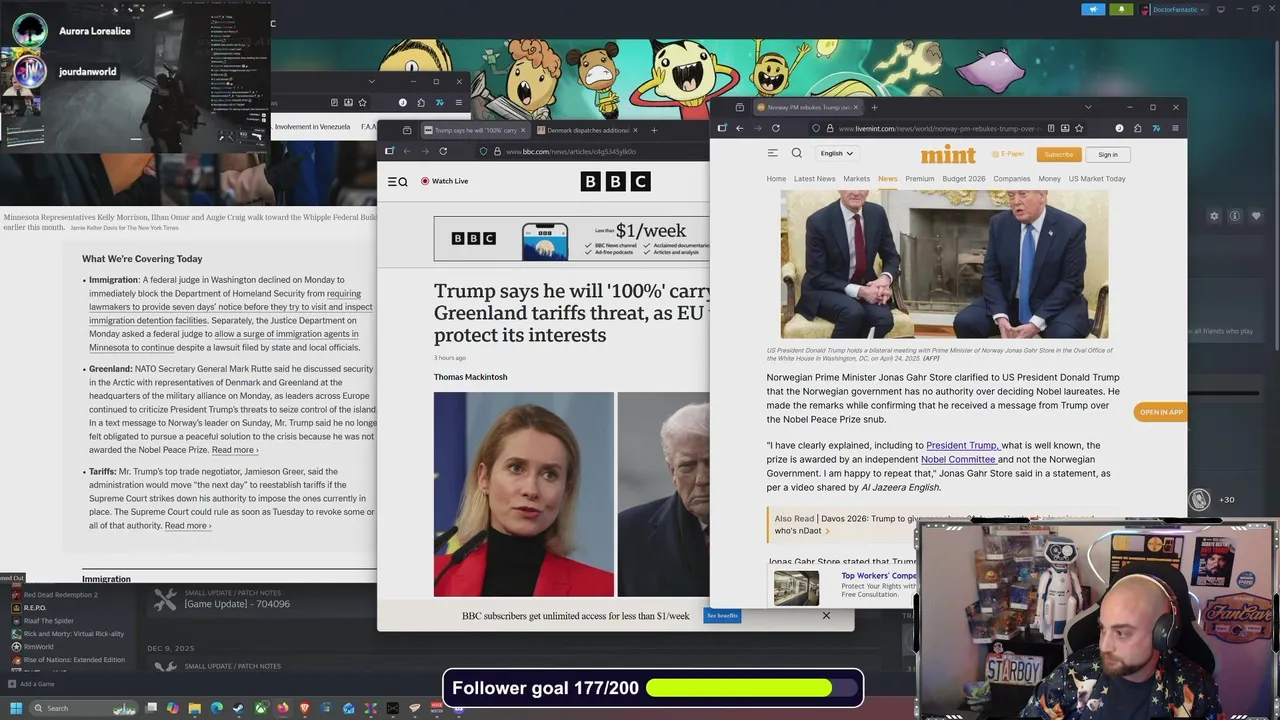Select R.E.P.O. in Steam library list
Viewport: 1280px width, 720px height.
tap(35, 608)
